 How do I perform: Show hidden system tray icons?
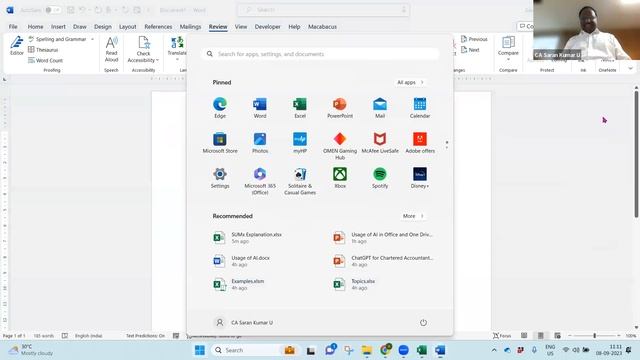494,350
